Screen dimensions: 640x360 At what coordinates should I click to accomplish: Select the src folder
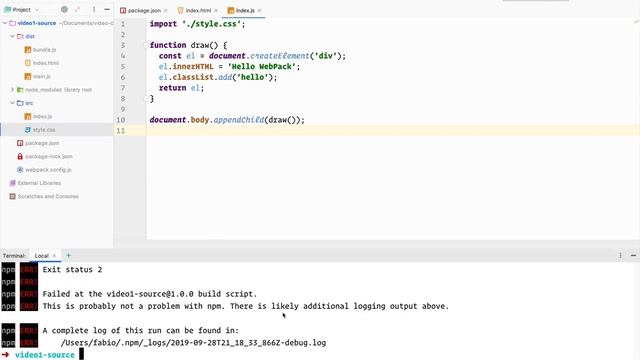(29, 103)
